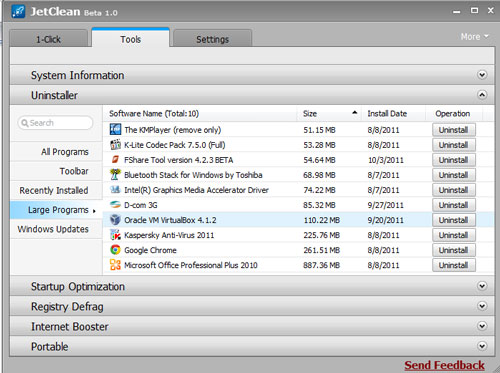Open the Settings tab
This screenshot has width=500, height=373.
(x=212, y=39)
